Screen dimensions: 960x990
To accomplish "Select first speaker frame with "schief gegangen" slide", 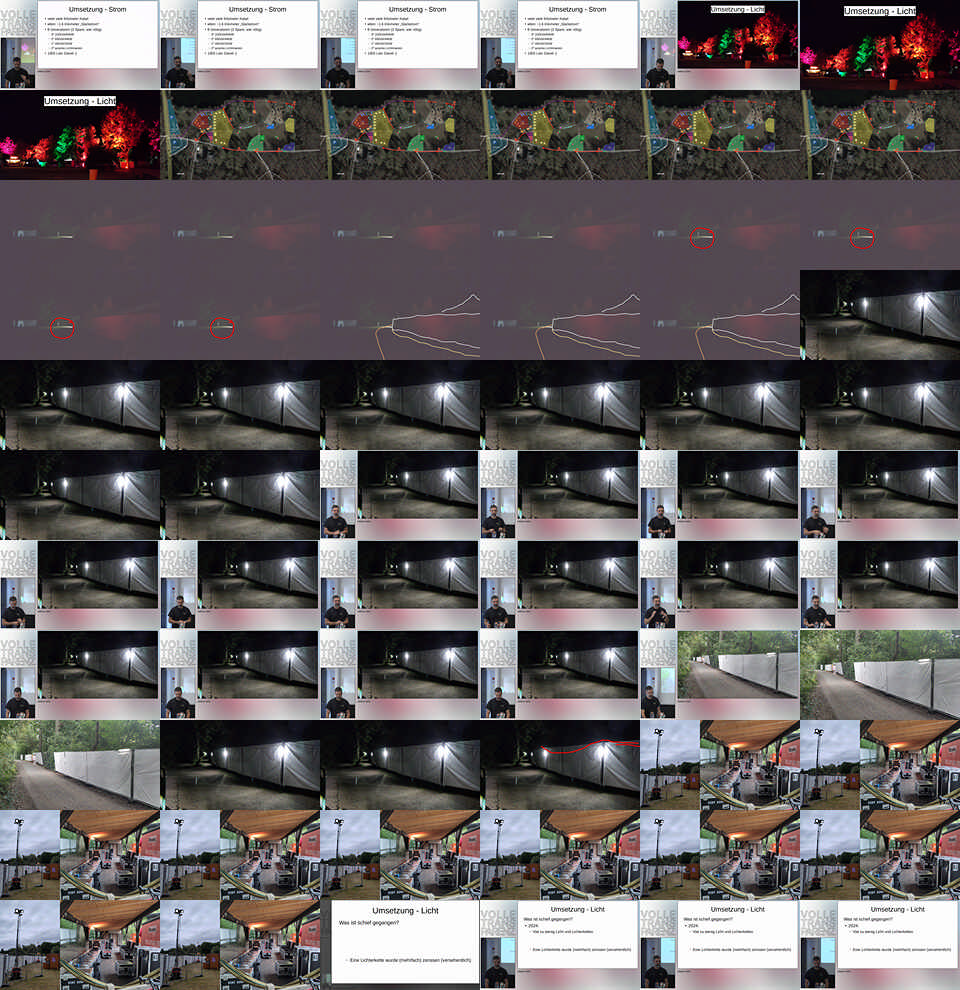I will click(560, 945).
